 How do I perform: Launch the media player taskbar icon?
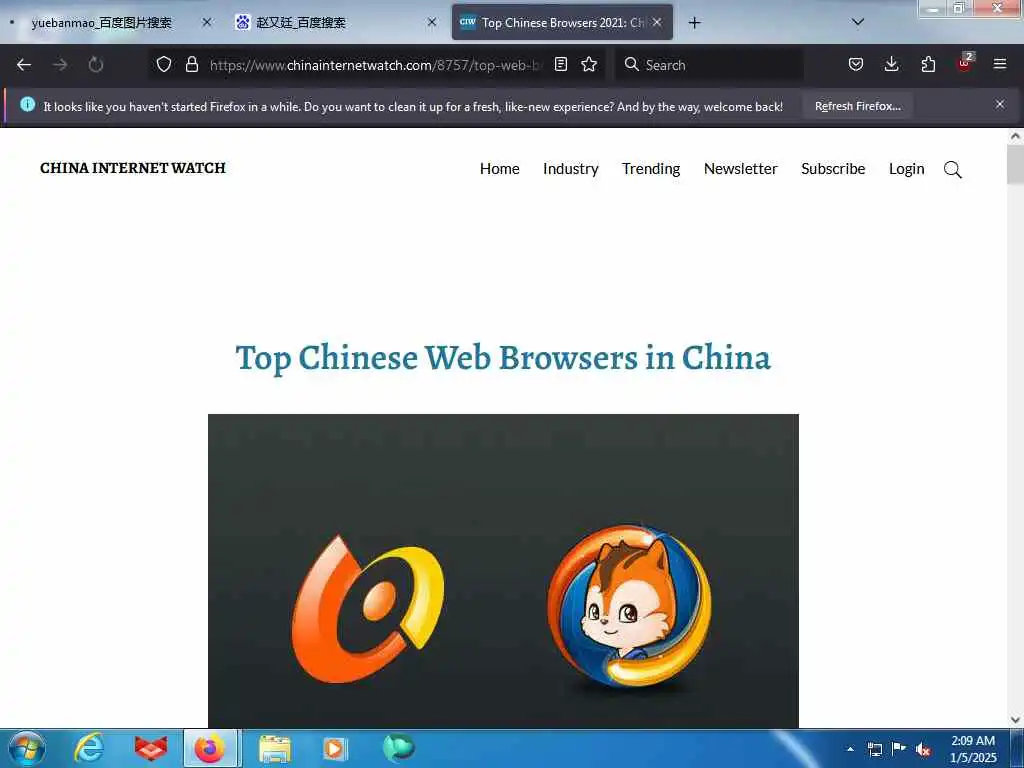pos(335,748)
